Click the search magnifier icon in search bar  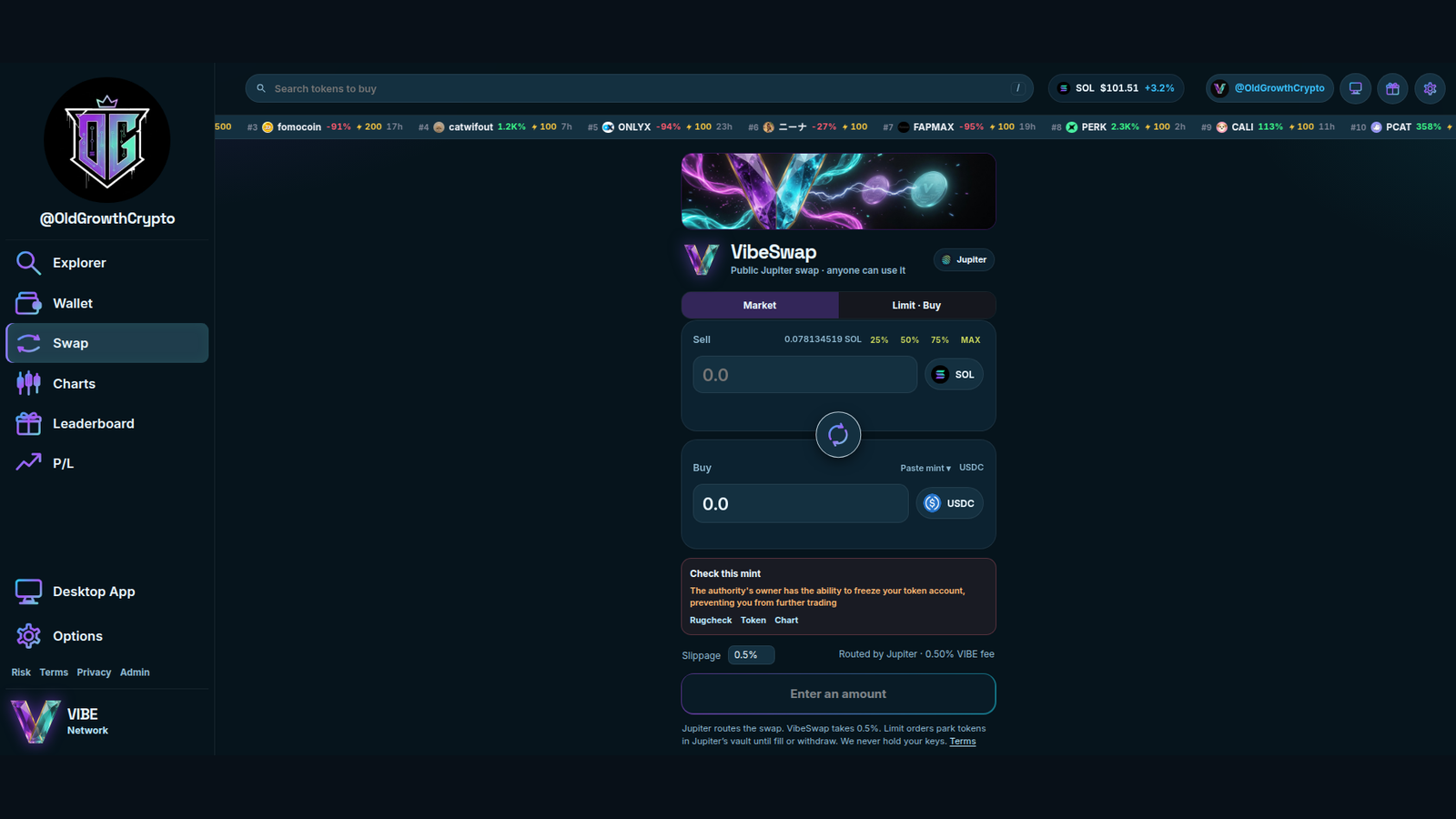click(261, 88)
